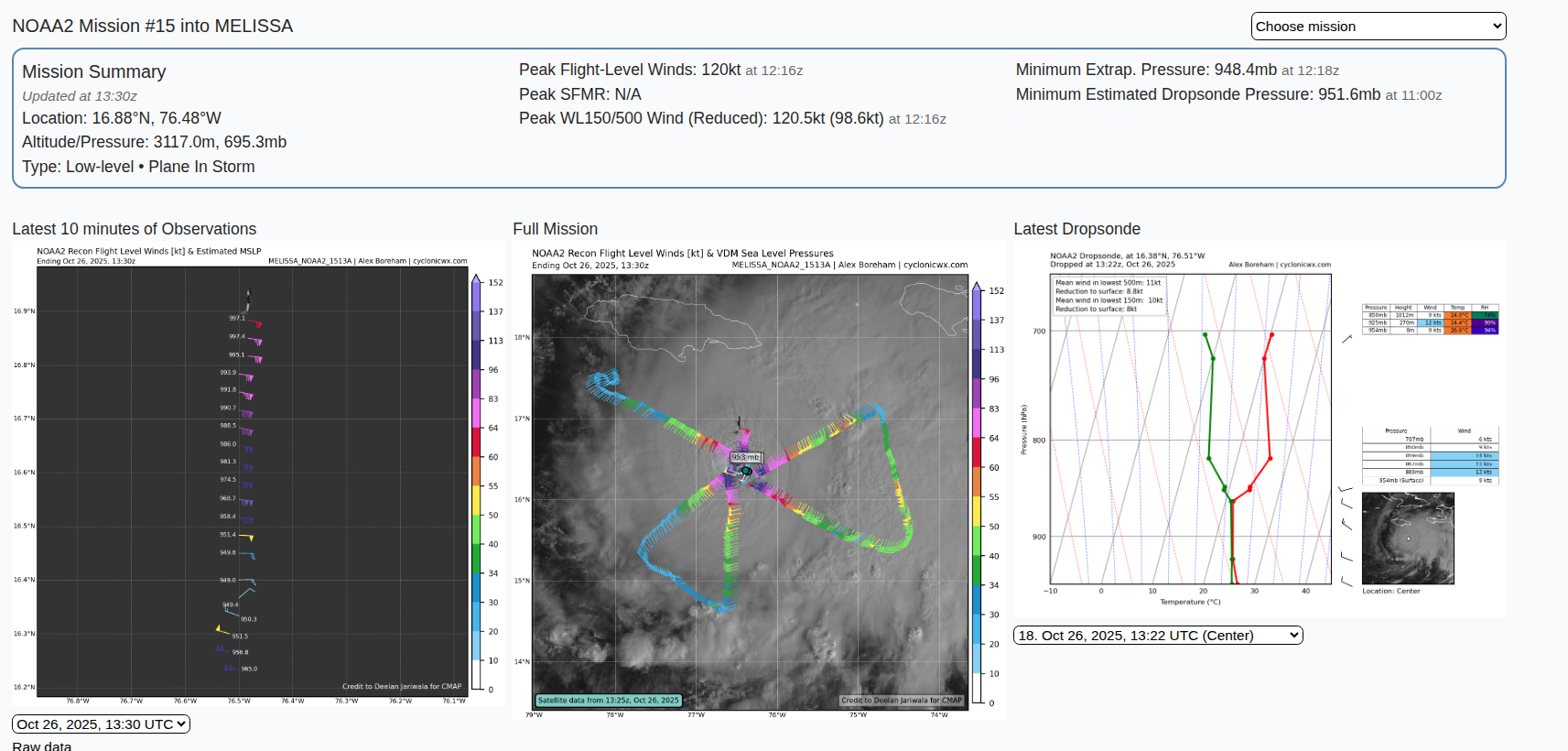
Task: Click the Latest Dropsonde section heading
Action: click(x=1076, y=229)
